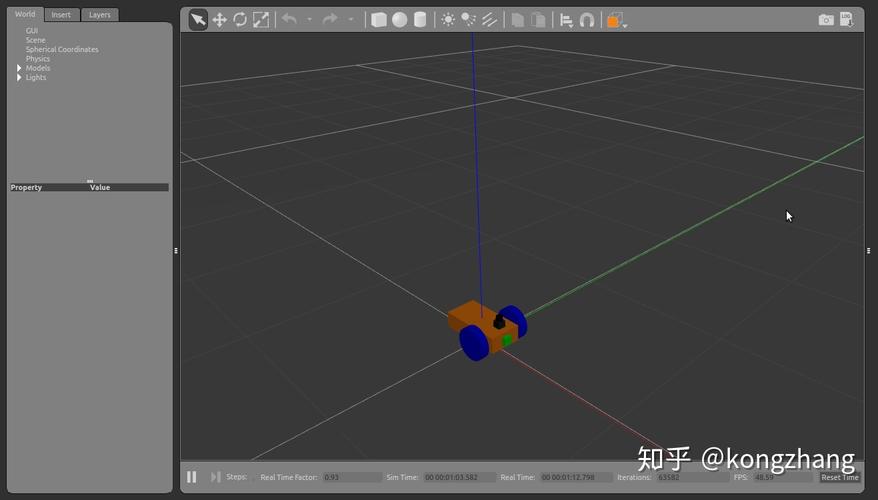This screenshot has height=500, width=878.
Task: Switch to the World tab
Action: point(25,14)
